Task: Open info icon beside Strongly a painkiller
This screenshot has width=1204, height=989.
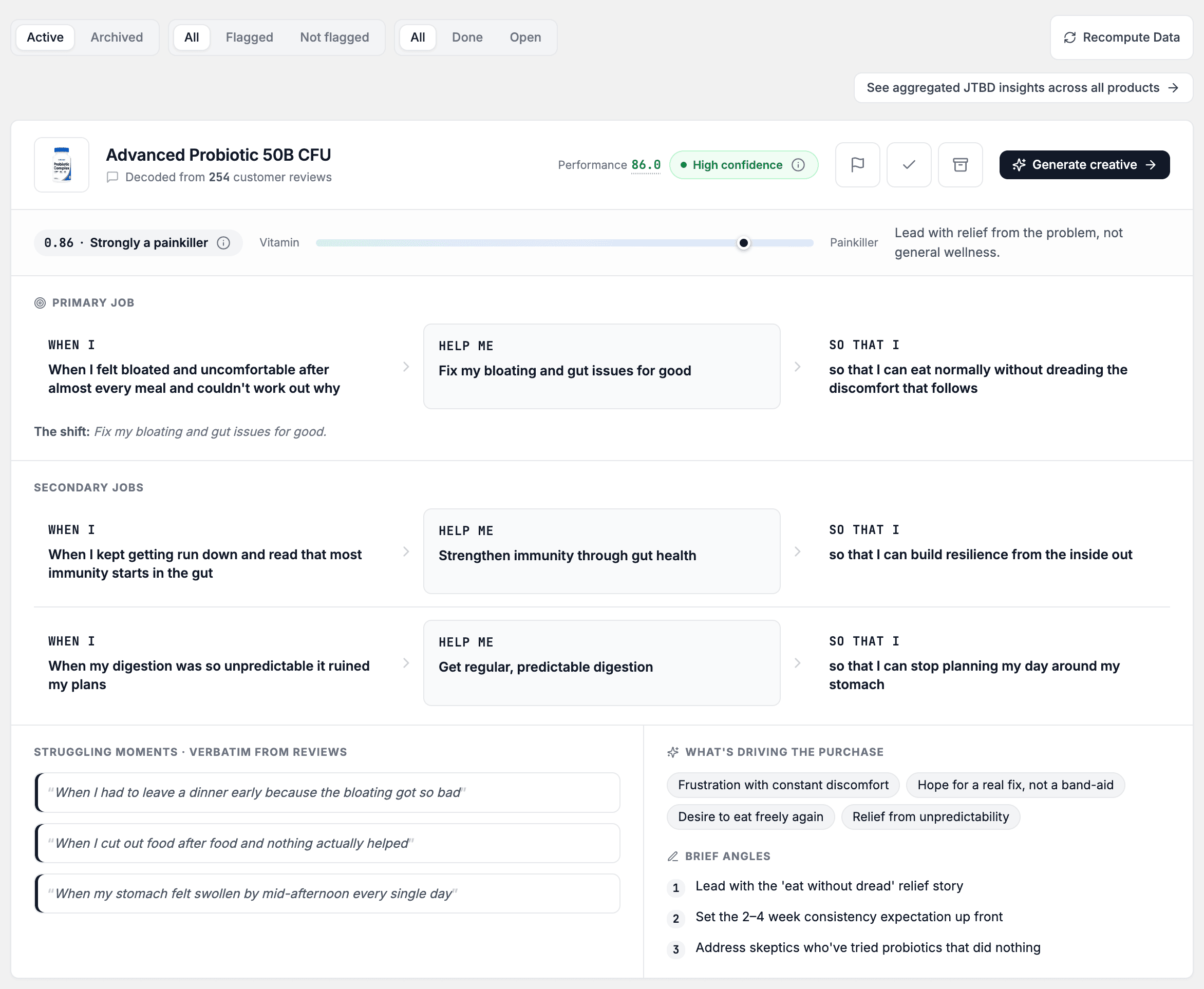Action: coord(223,243)
